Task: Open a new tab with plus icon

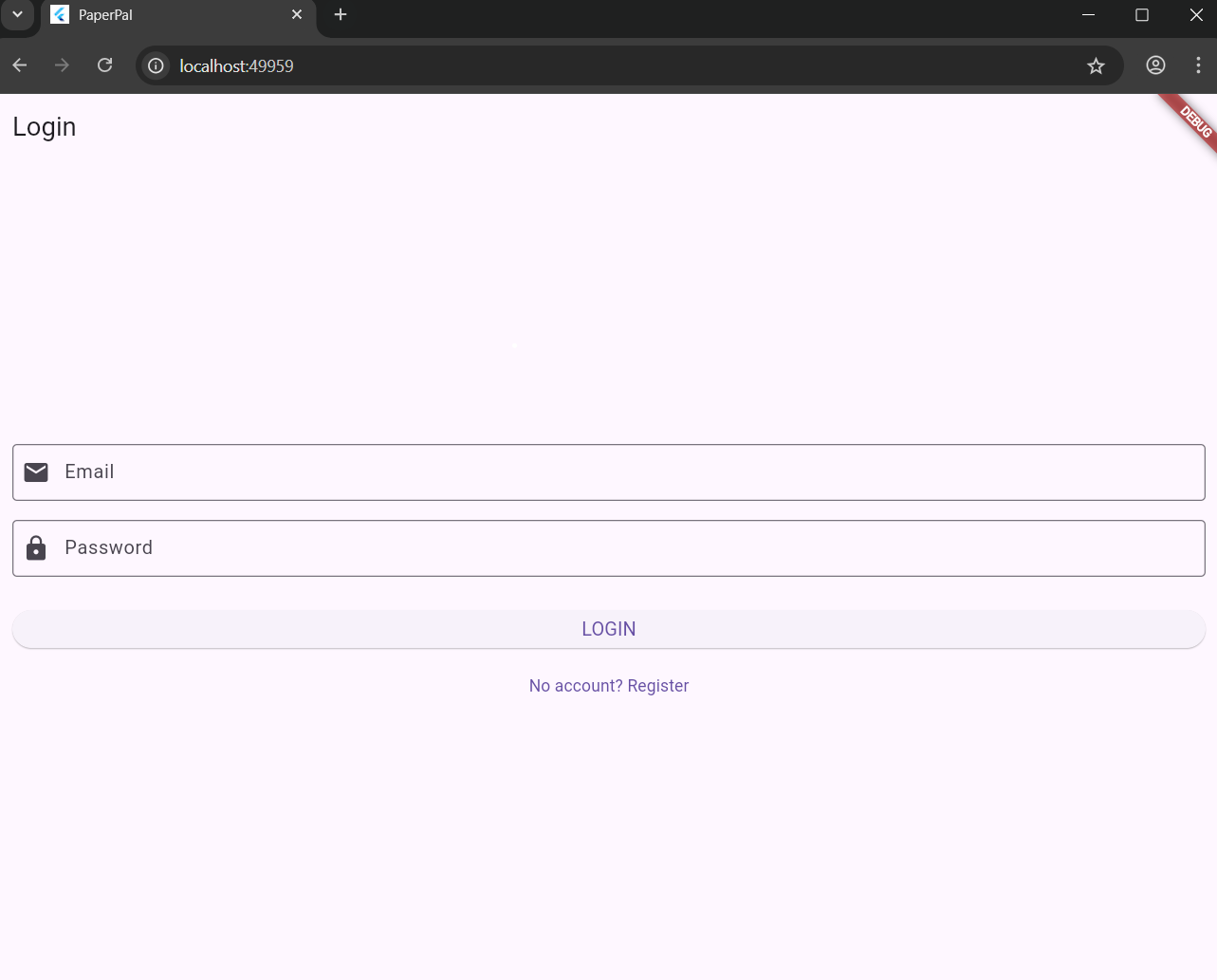Action: coord(341,15)
